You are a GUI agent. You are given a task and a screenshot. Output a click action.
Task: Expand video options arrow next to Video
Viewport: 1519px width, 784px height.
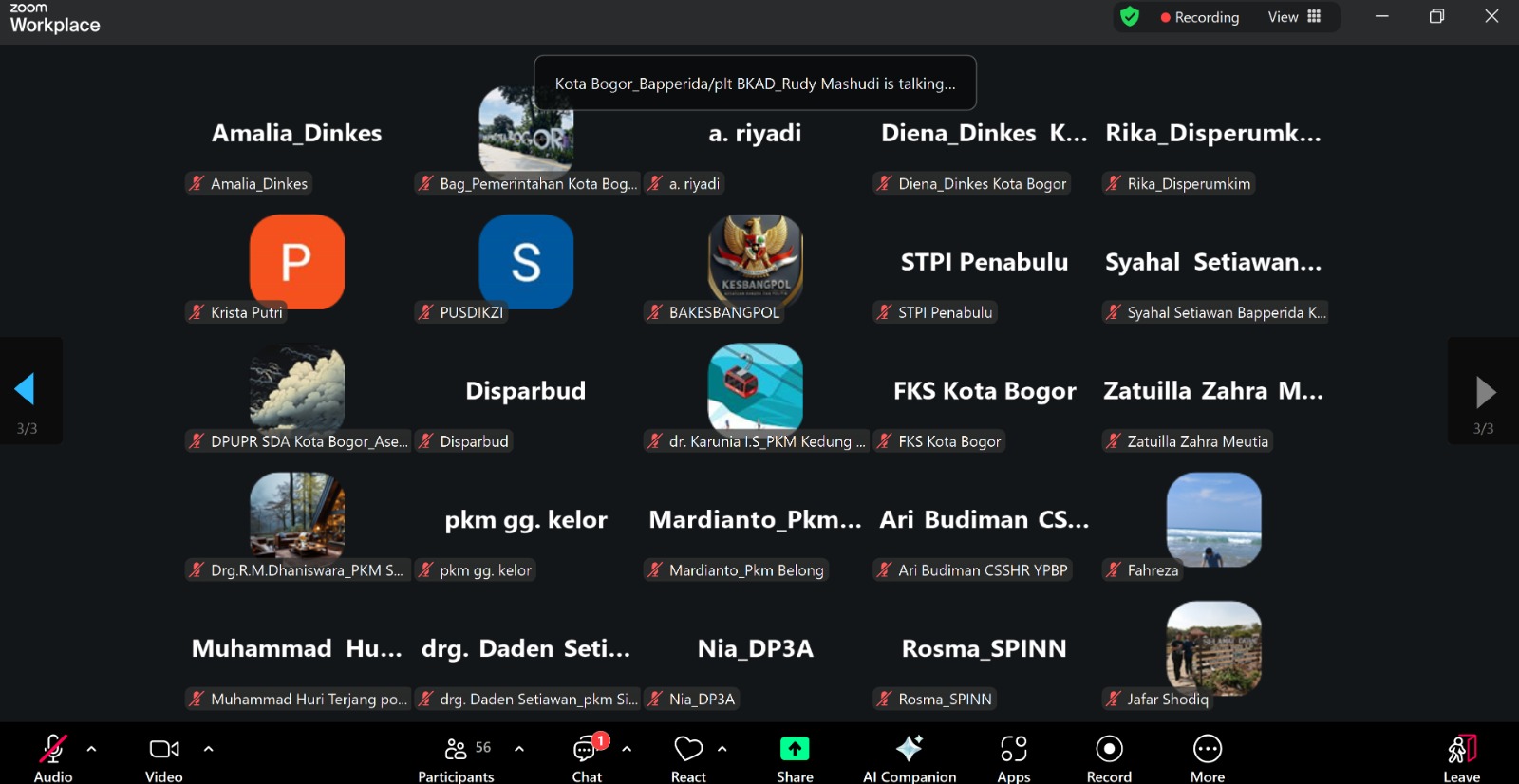[x=208, y=749]
